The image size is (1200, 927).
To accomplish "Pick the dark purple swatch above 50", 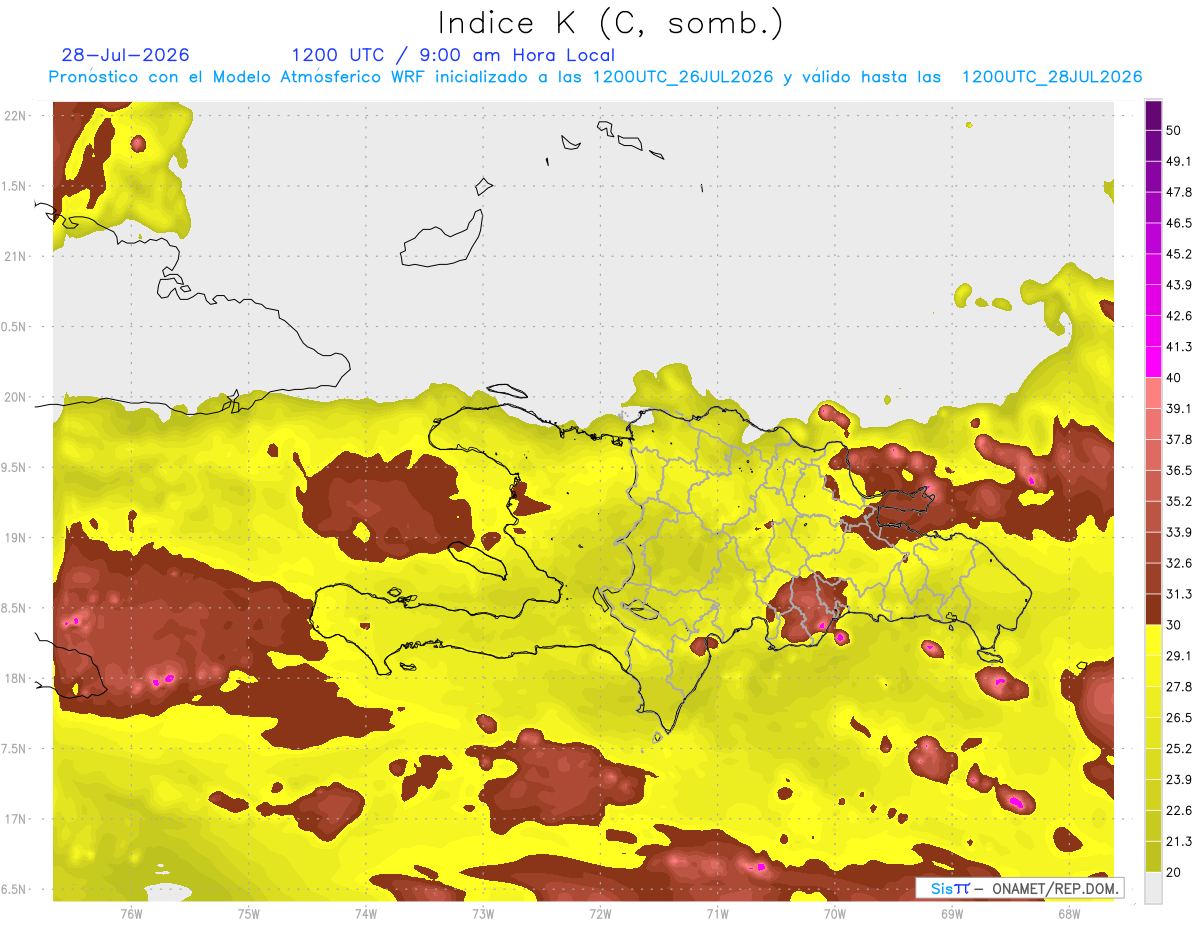I will 1153,115.
